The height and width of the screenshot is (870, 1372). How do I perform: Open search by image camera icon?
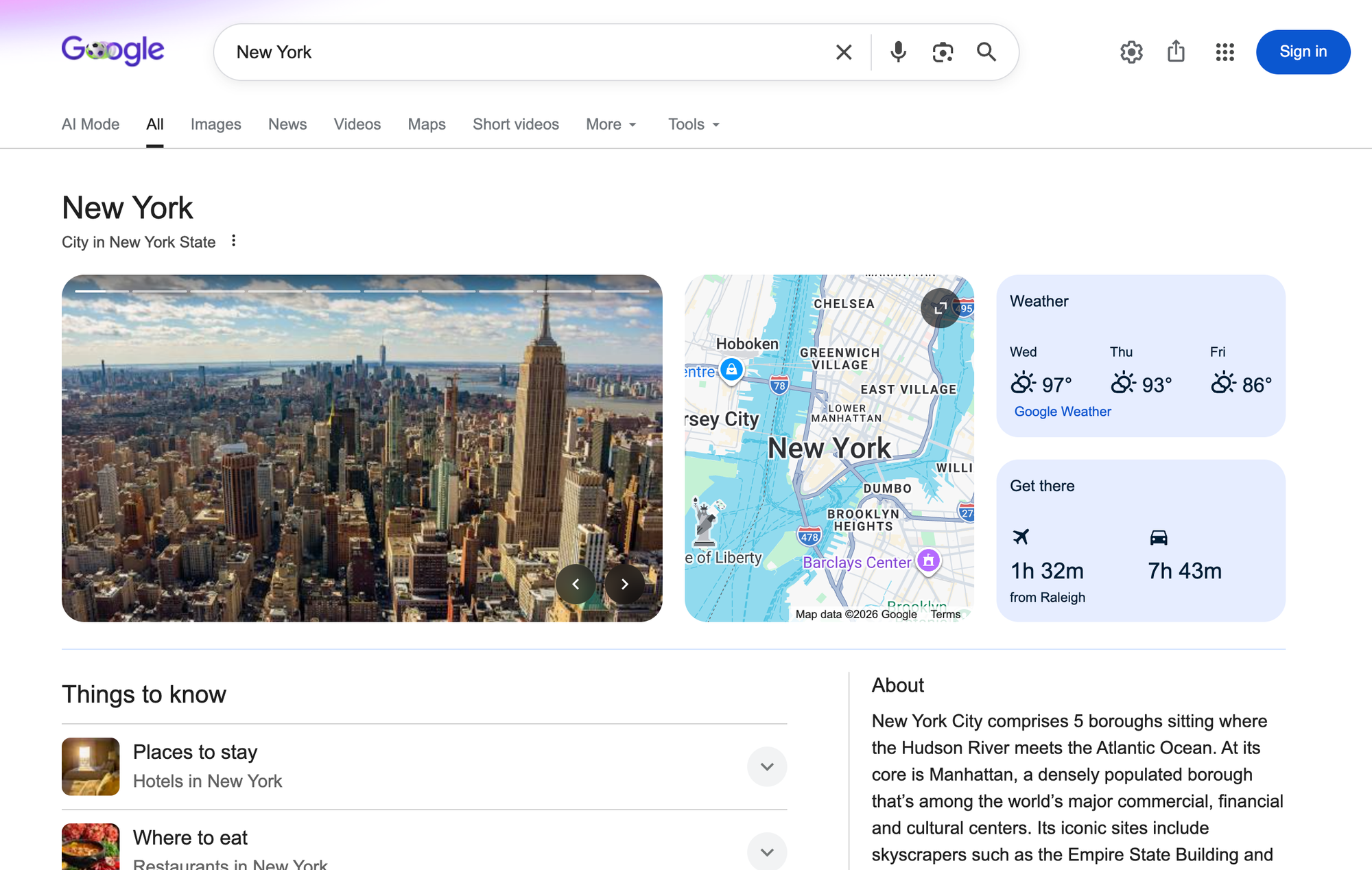943,52
